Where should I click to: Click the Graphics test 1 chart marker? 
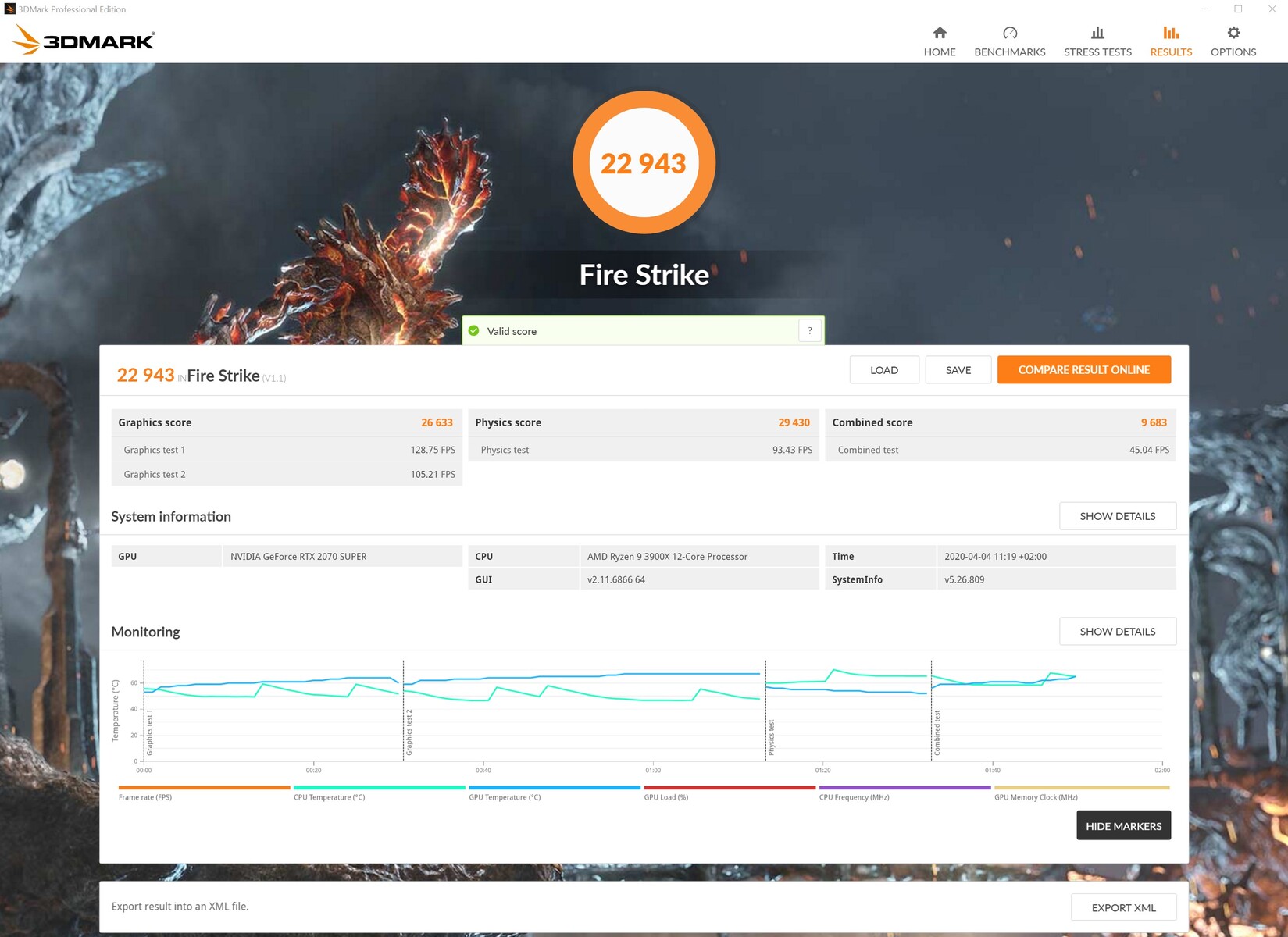(150, 732)
